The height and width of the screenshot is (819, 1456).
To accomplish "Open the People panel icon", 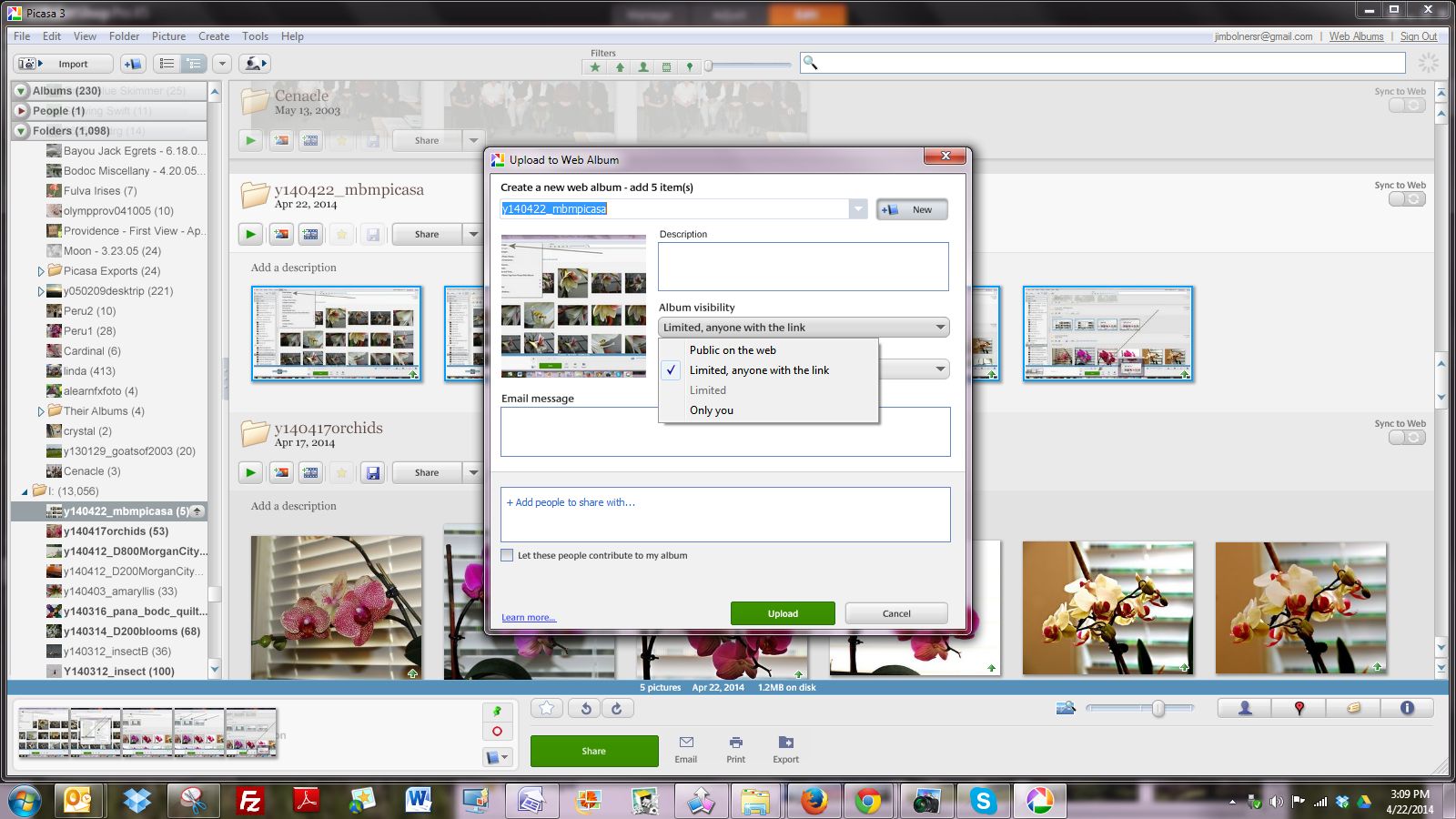I will 1245,708.
